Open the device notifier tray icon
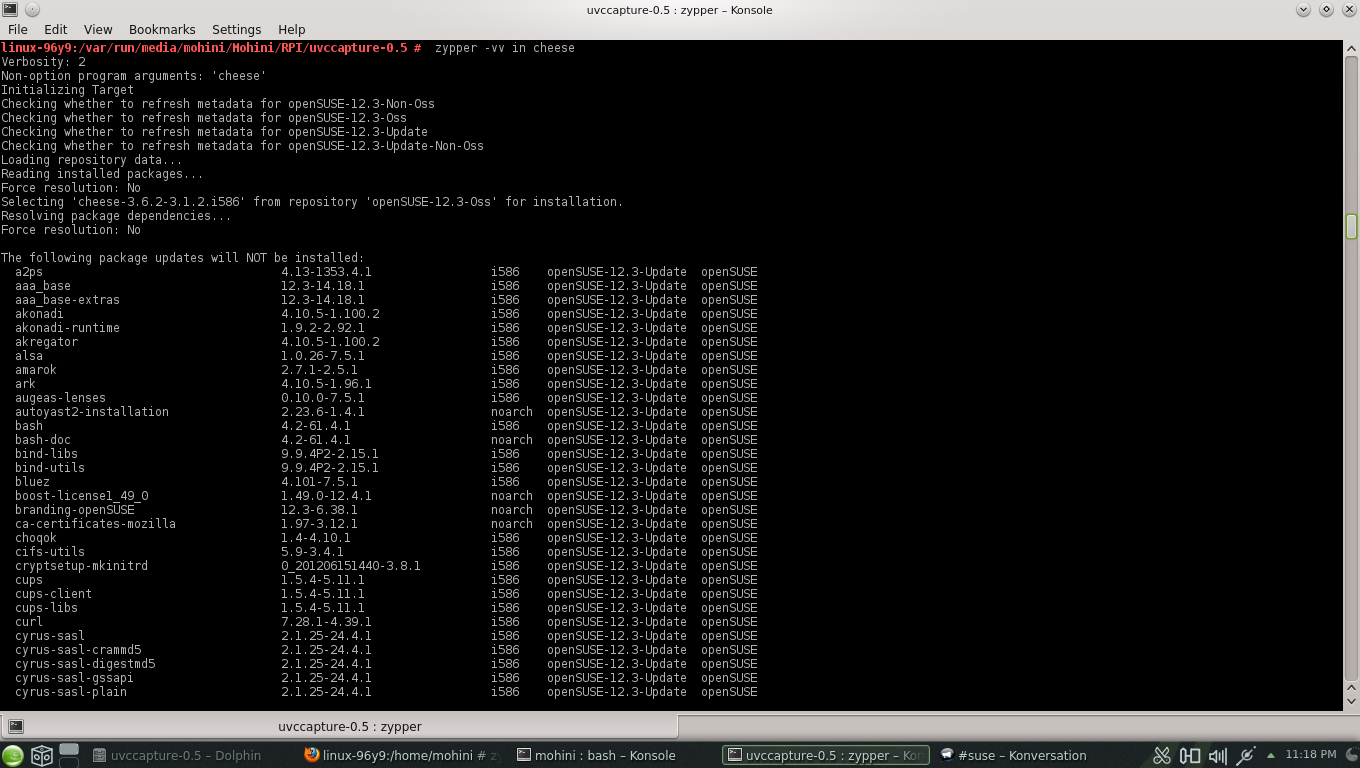 pos(1190,755)
